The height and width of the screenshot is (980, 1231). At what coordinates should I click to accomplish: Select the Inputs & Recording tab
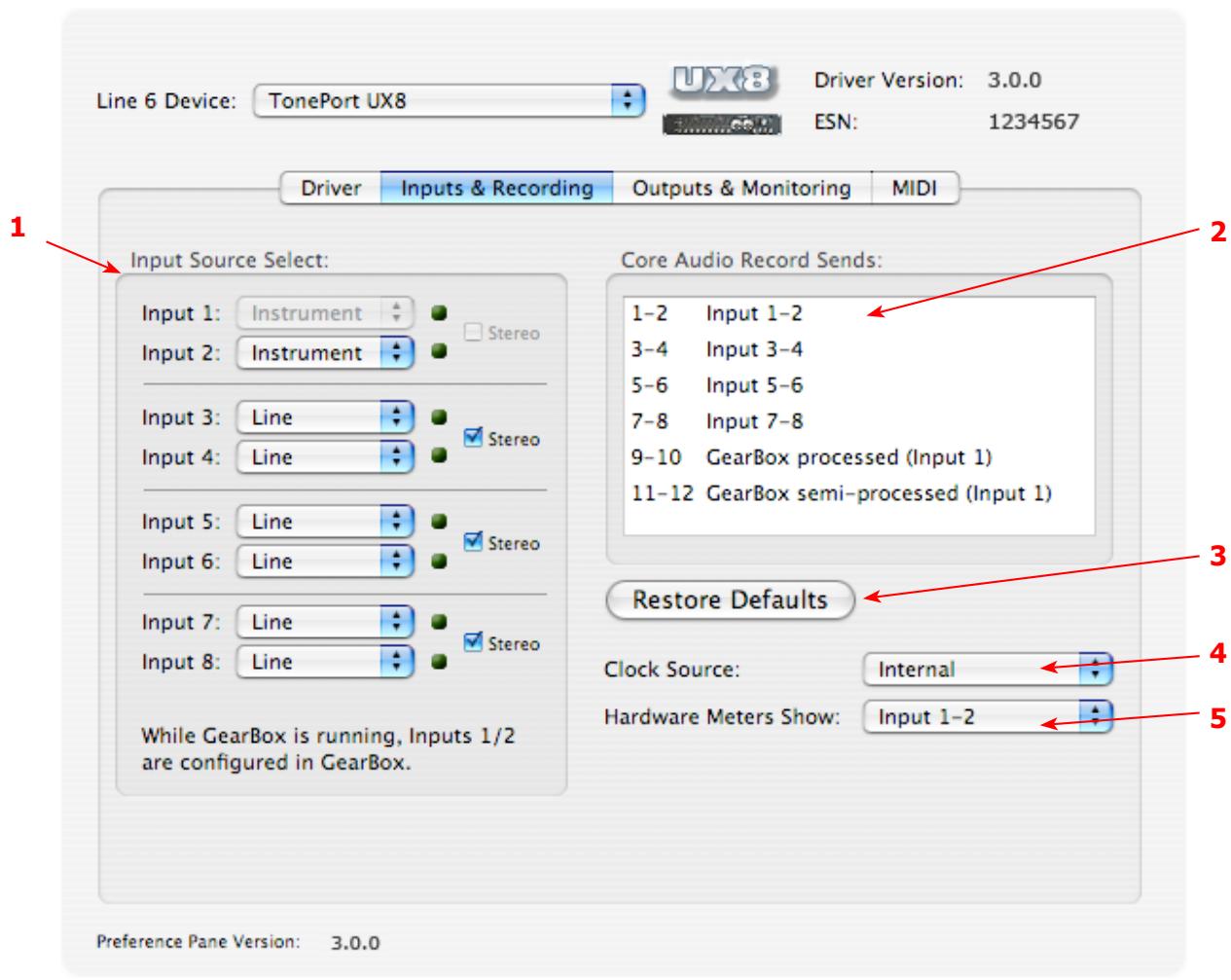497,188
